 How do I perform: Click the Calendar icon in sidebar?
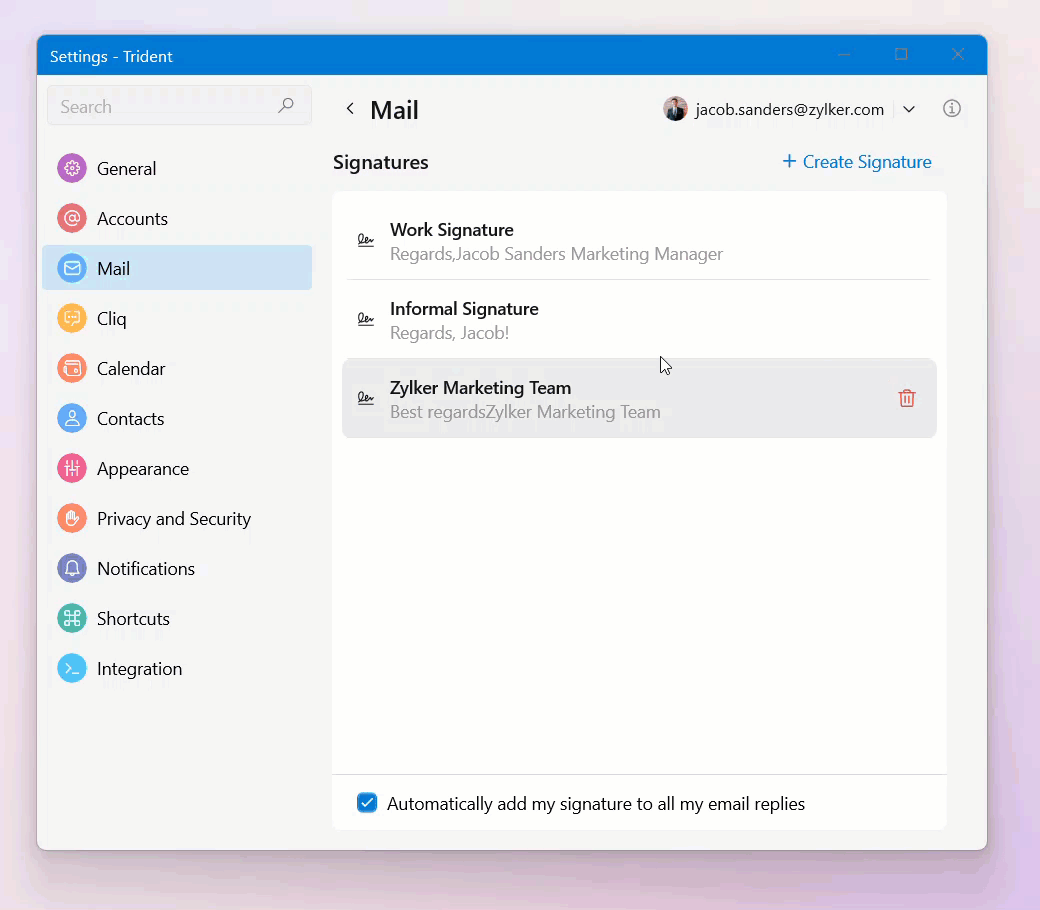pos(72,368)
